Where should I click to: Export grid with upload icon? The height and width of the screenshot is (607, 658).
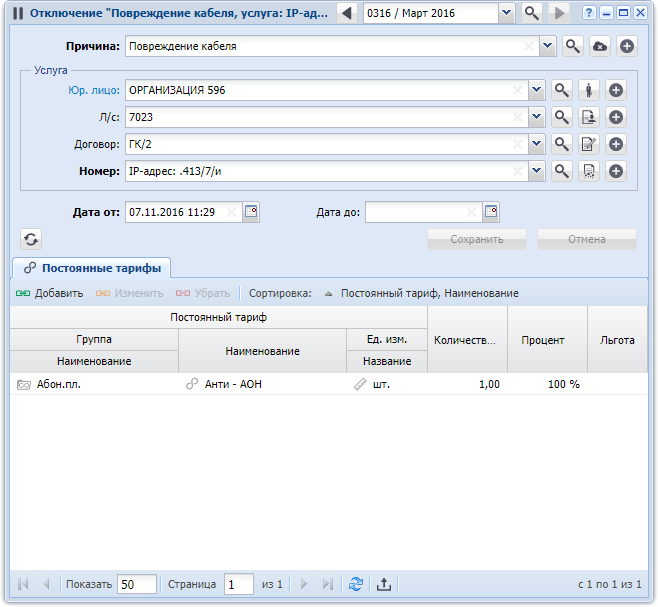[384, 584]
